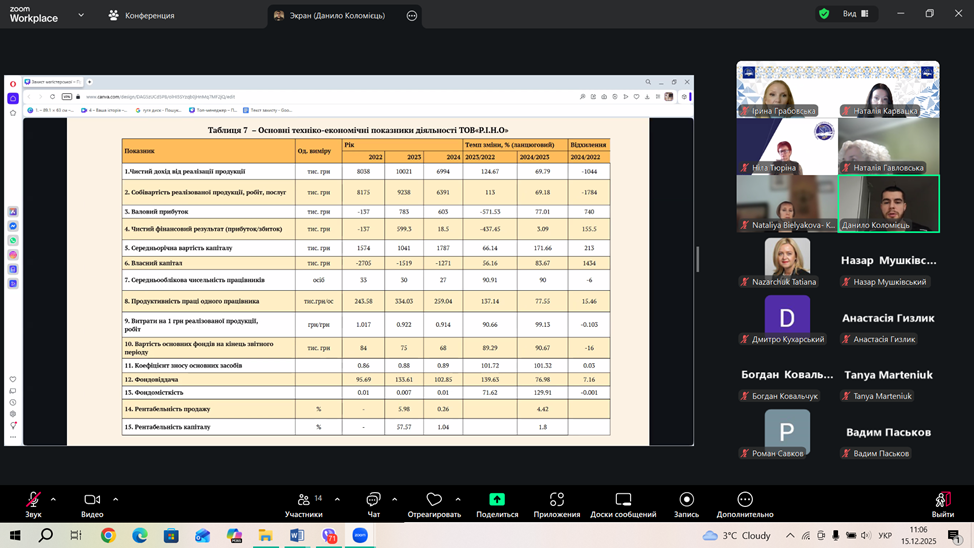Open the Приложения apps icon
The height and width of the screenshot is (548, 974).
pos(556,500)
